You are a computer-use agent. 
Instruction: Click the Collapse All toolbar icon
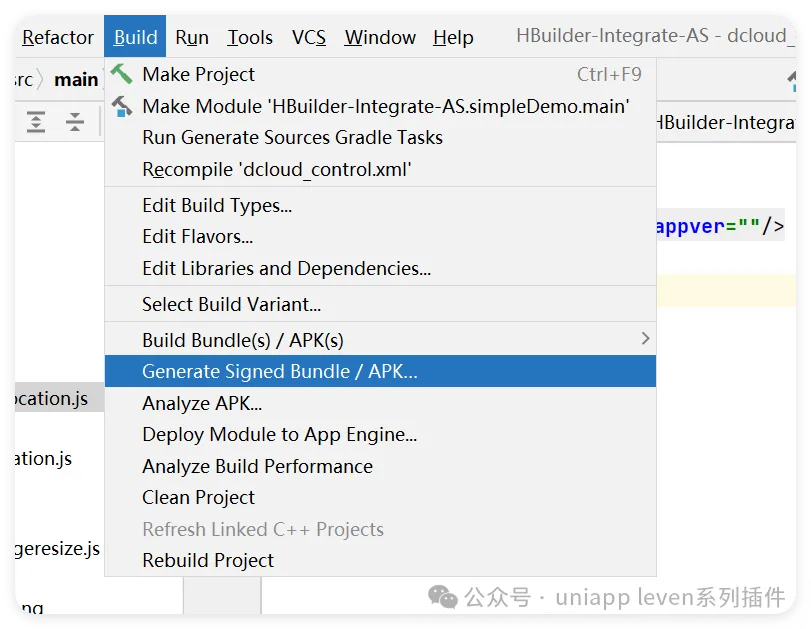tap(75, 122)
